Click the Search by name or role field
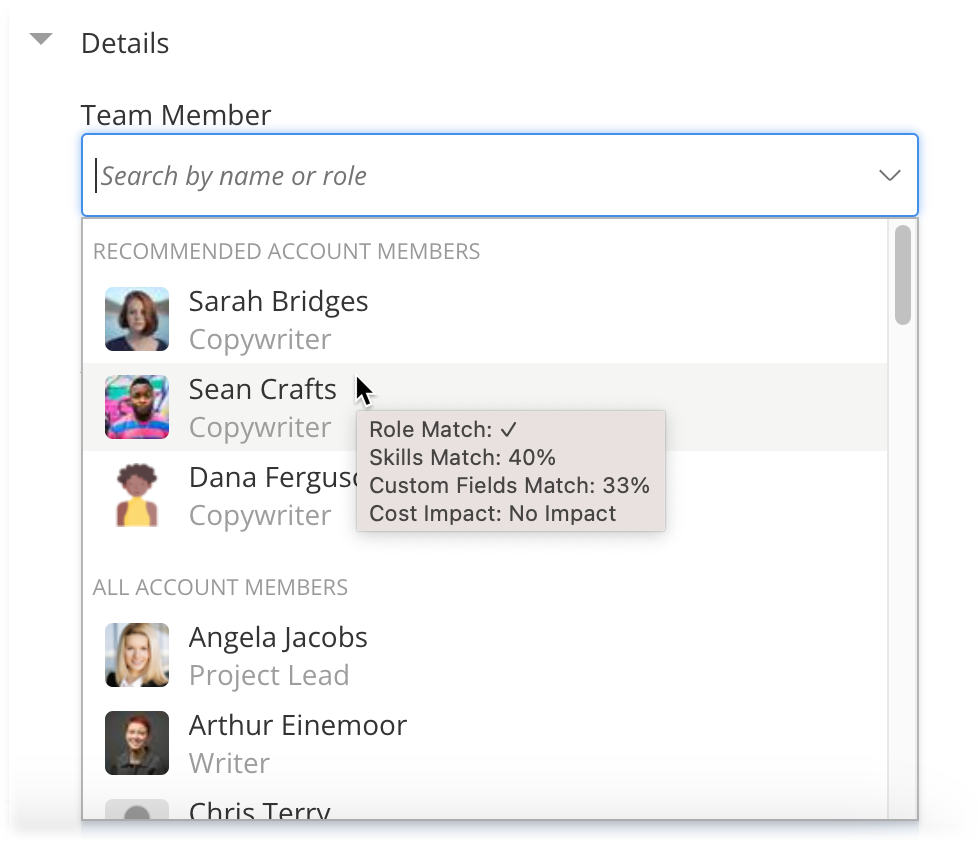 pyautogui.click(x=499, y=175)
